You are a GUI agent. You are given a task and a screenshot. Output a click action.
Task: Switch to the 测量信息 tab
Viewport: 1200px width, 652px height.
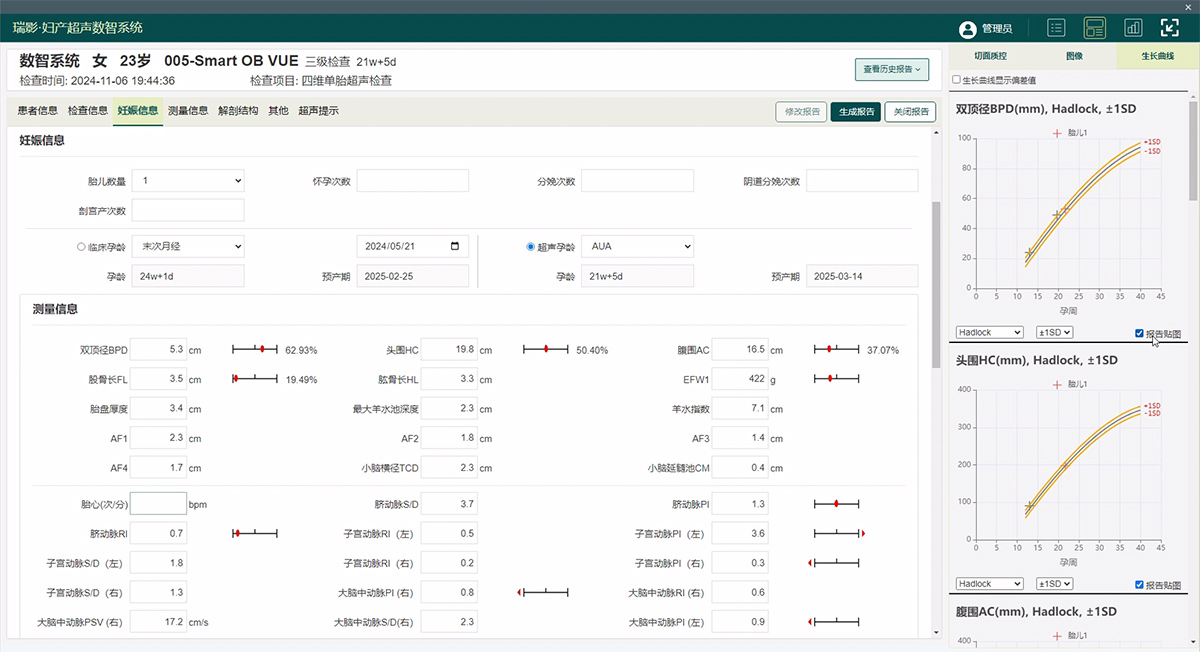188,111
